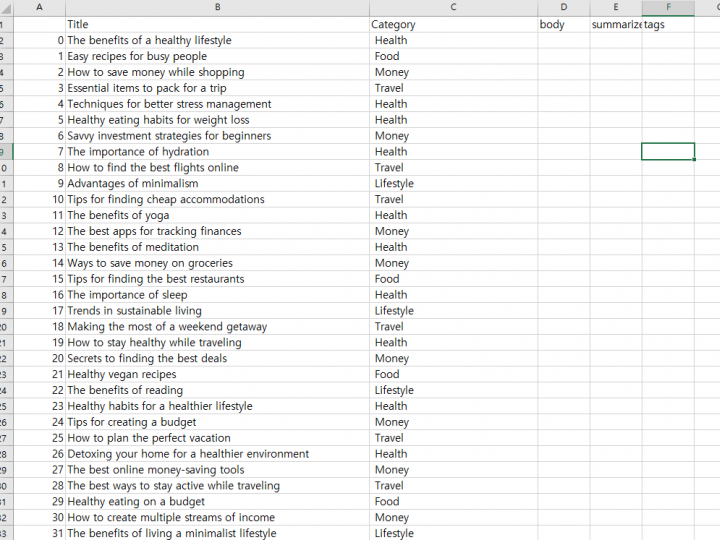720x540 pixels.
Task: Select column B header
Action: point(217,7)
